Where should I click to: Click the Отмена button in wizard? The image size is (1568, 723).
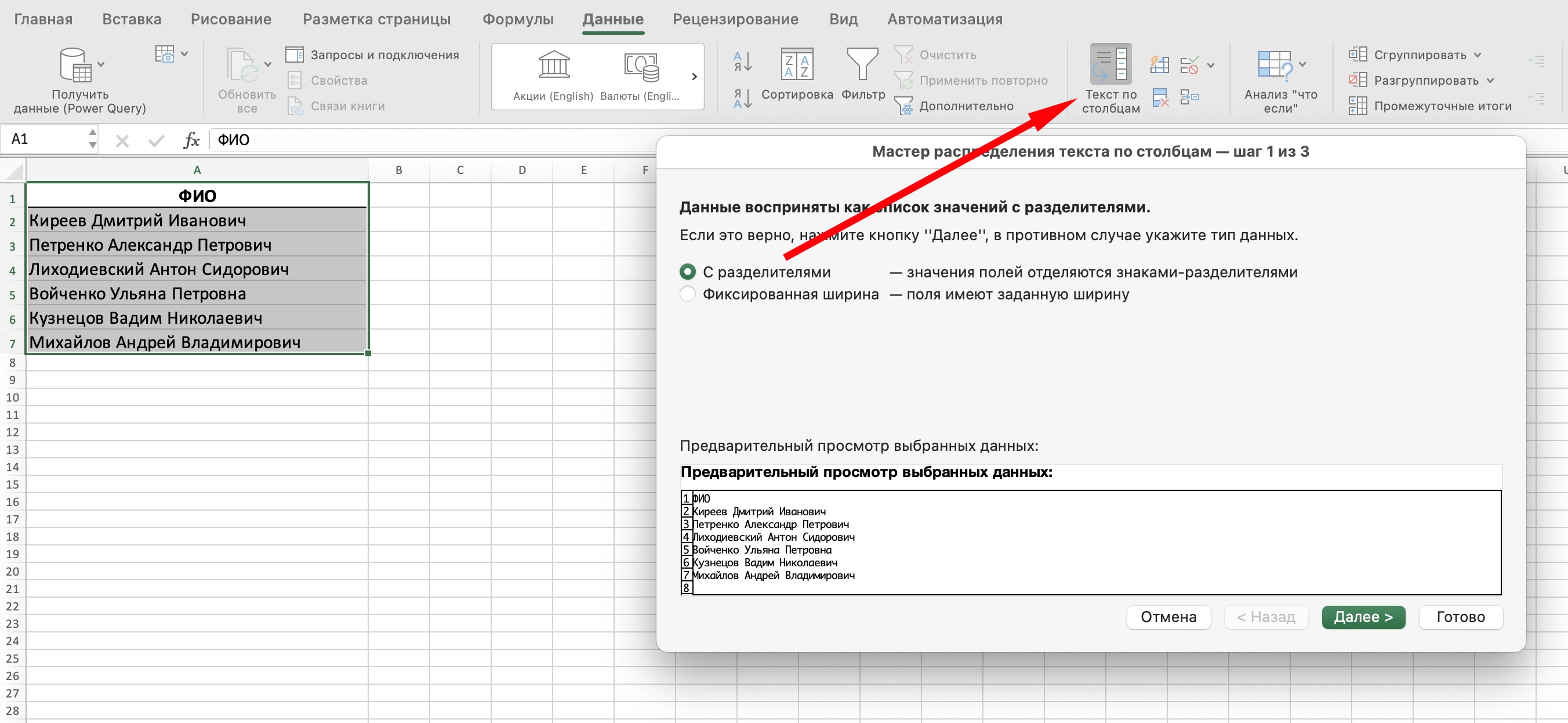[x=1167, y=616]
